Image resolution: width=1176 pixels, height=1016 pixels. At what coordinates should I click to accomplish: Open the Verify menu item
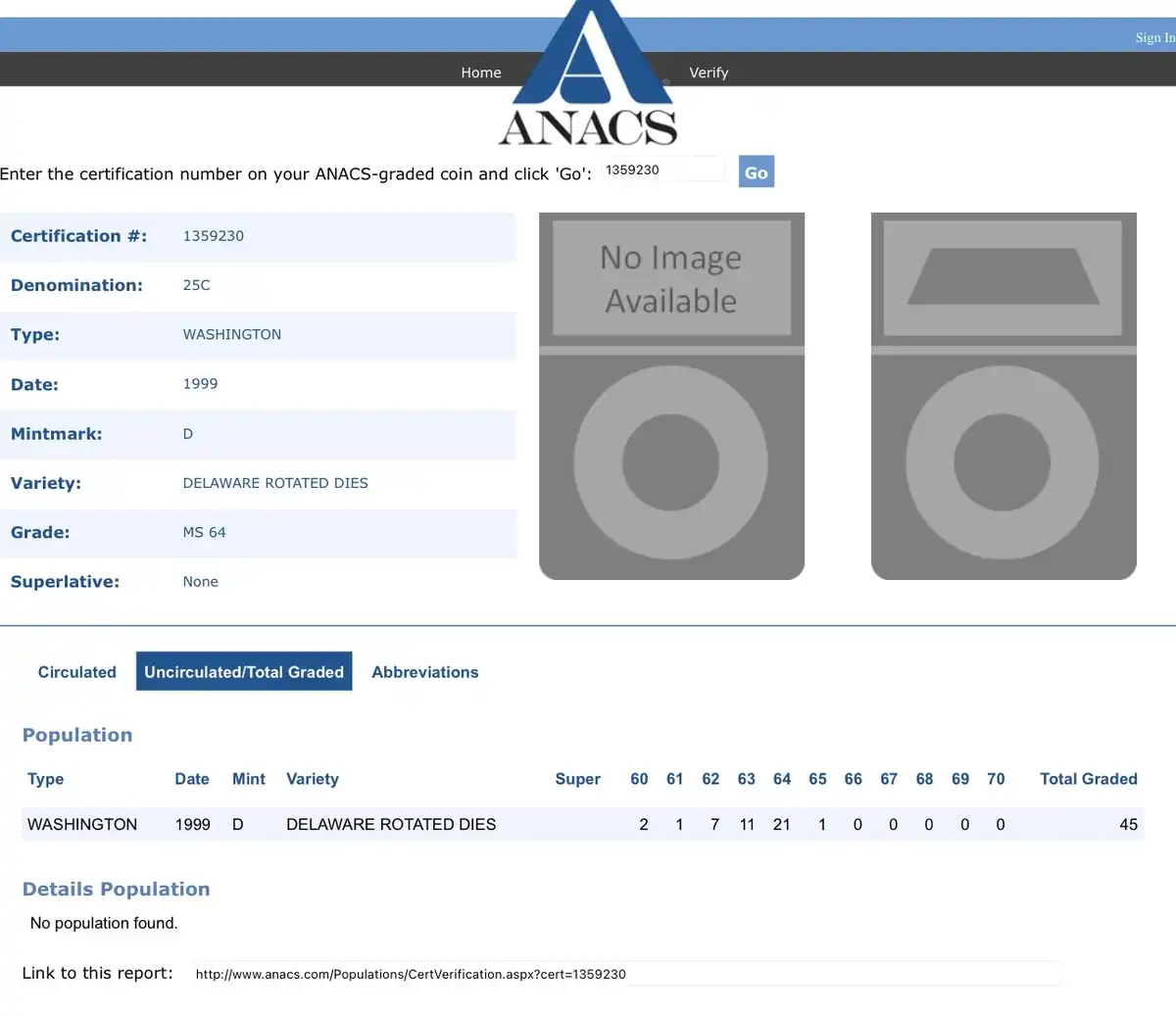coord(709,73)
